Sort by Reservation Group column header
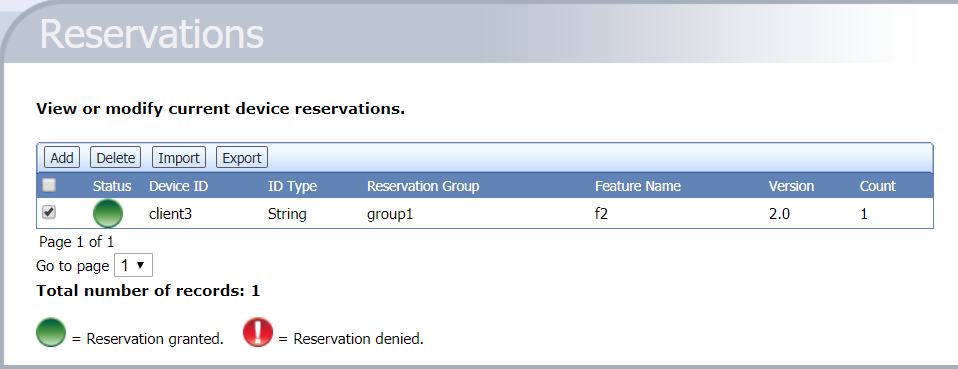 (x=423, y=186)
